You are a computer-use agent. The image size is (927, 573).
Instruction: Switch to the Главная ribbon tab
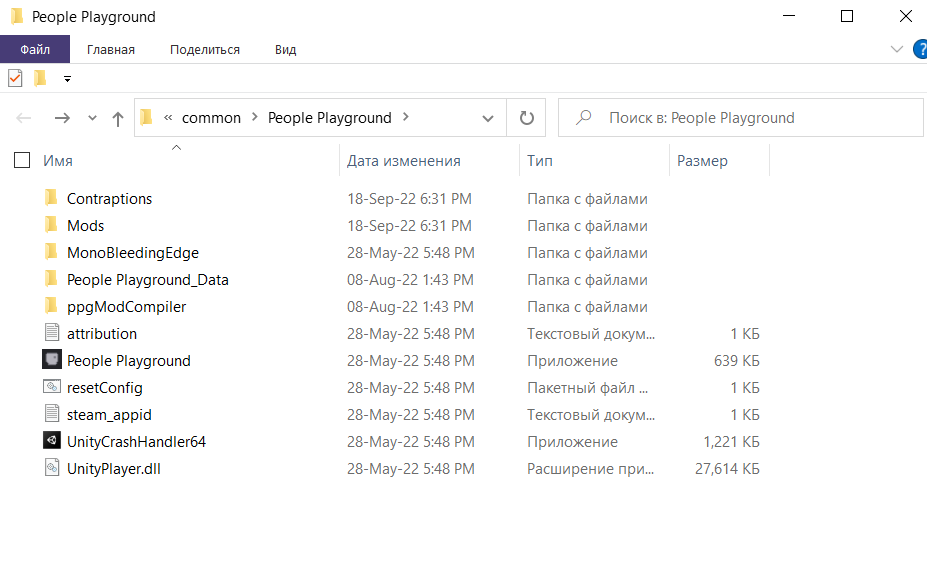111,50
